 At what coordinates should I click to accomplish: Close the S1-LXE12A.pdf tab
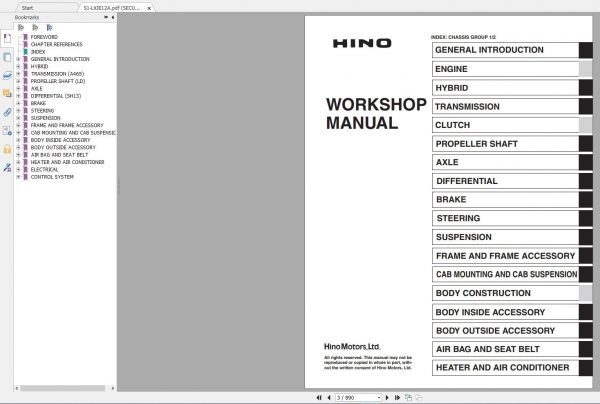click(149, 8)
